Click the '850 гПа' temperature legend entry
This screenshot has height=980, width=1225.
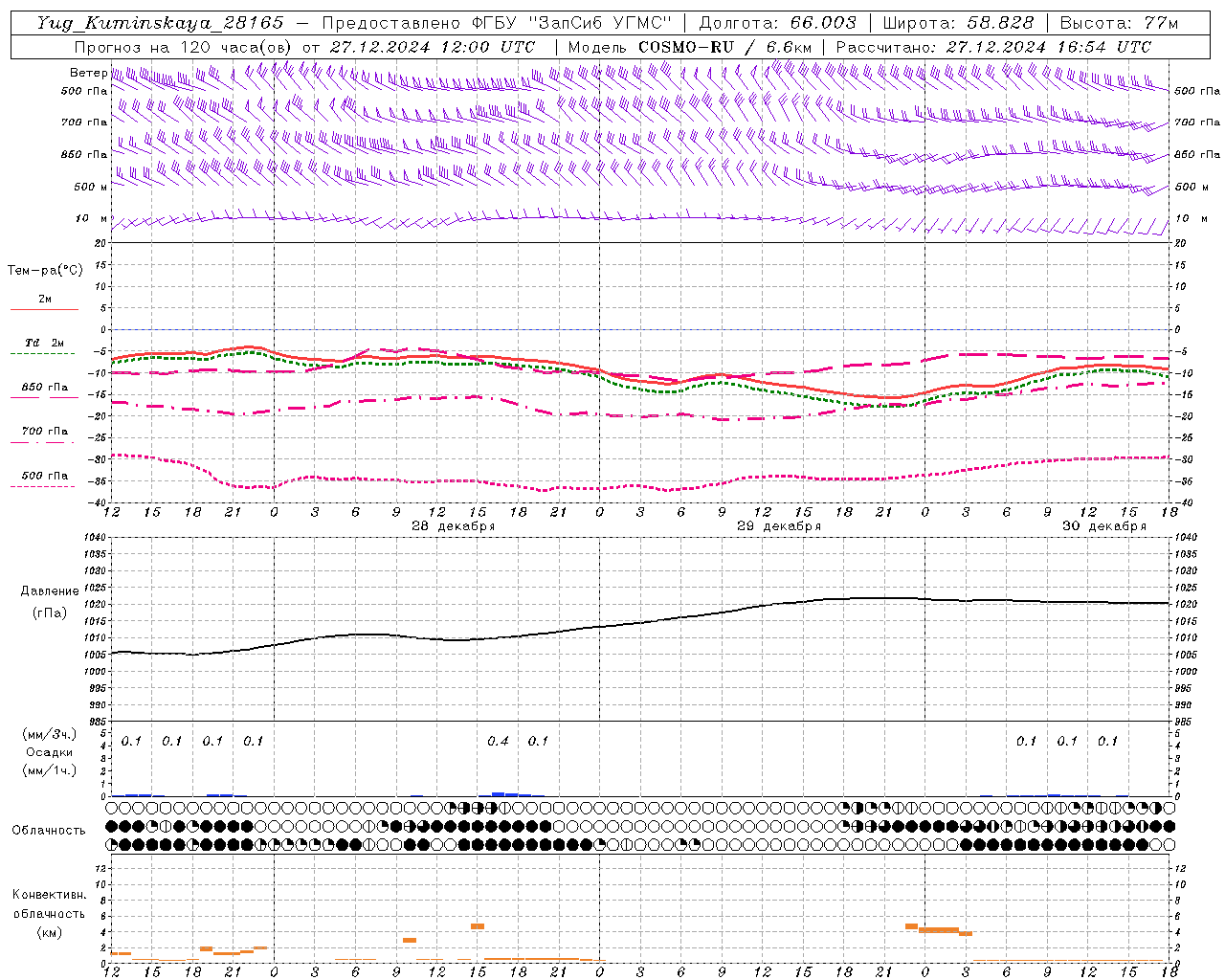pyautogui.click(x=44, y=388)
